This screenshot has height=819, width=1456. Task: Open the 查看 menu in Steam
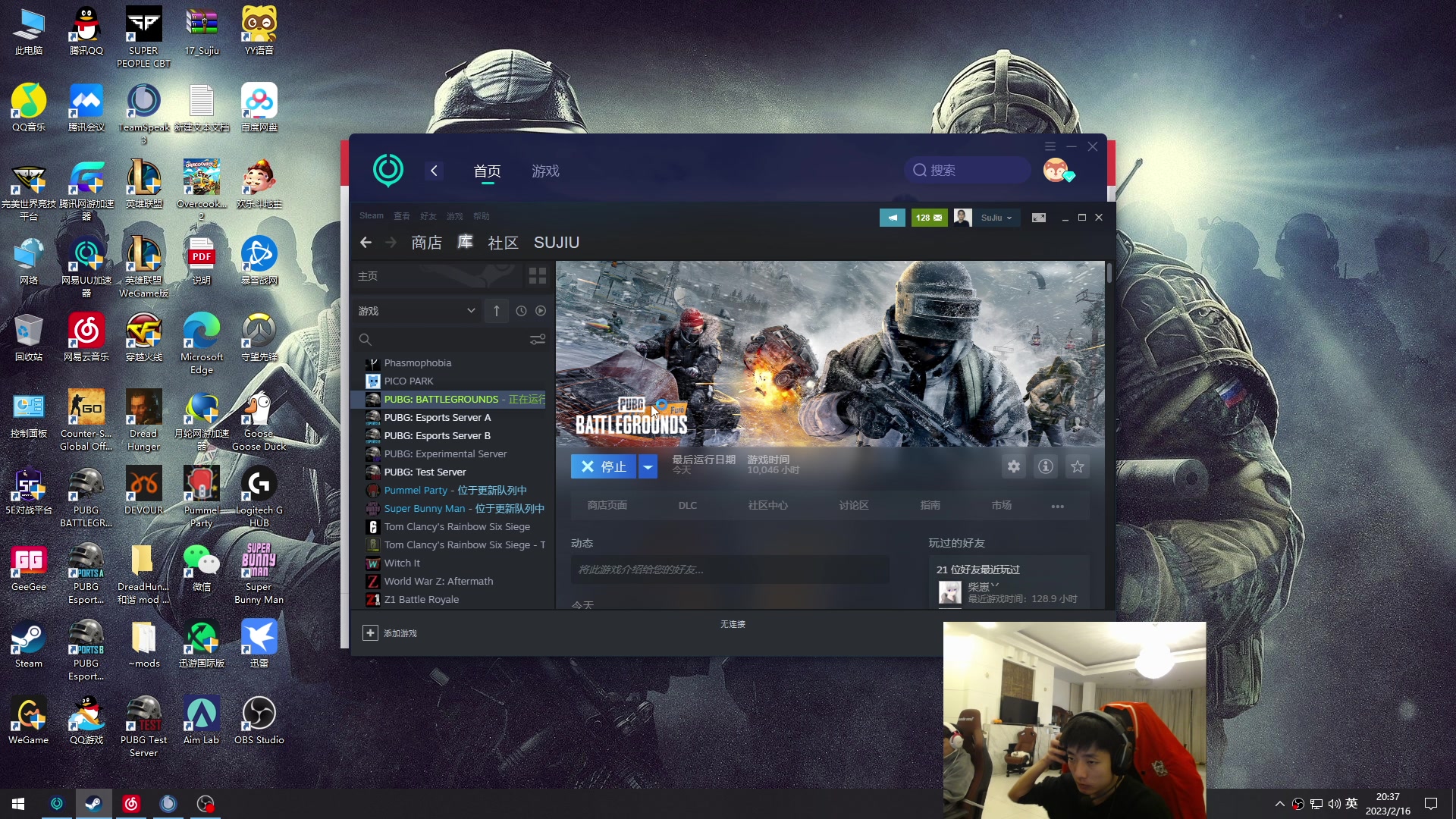click(x=401, y=216)
